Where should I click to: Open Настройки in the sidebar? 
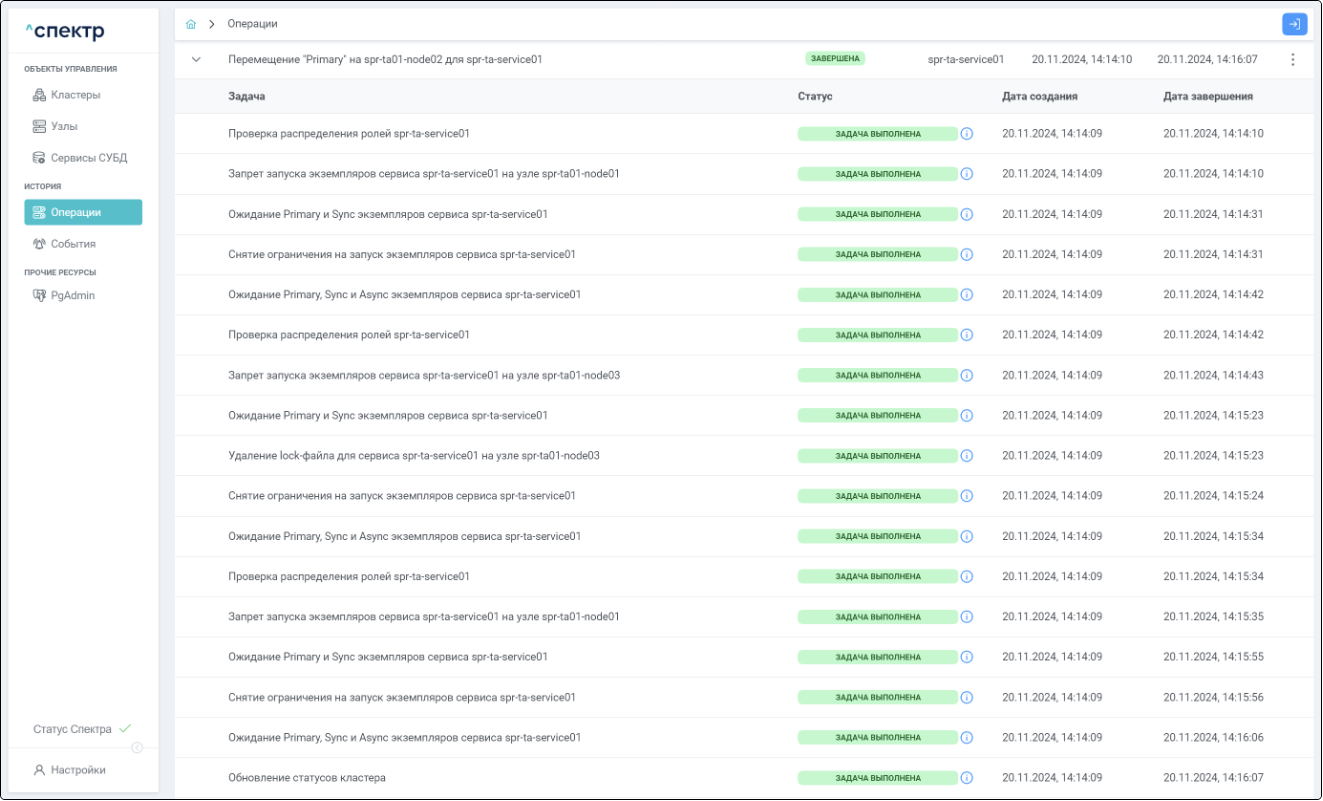(77, 770)
